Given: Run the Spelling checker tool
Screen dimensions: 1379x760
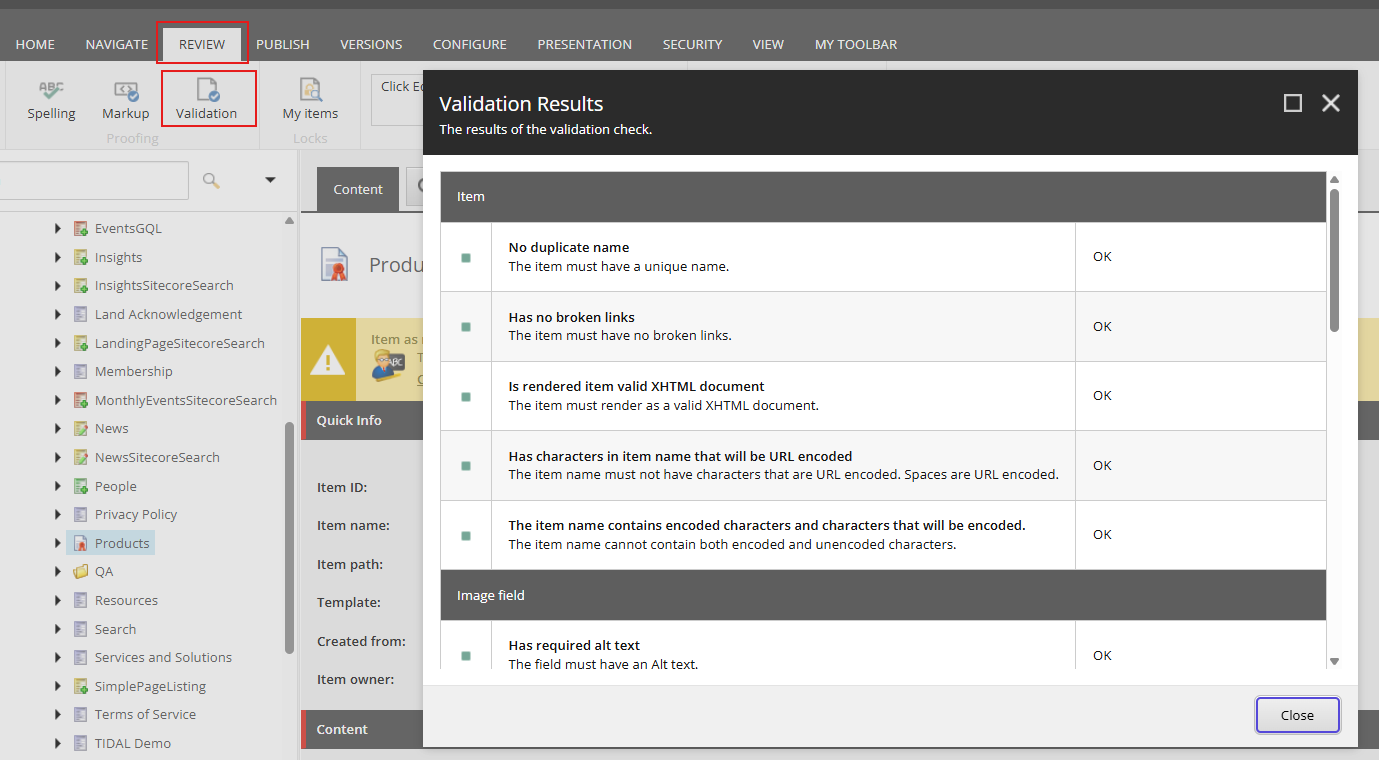Looking at the screenshot, I should (51, 98).
